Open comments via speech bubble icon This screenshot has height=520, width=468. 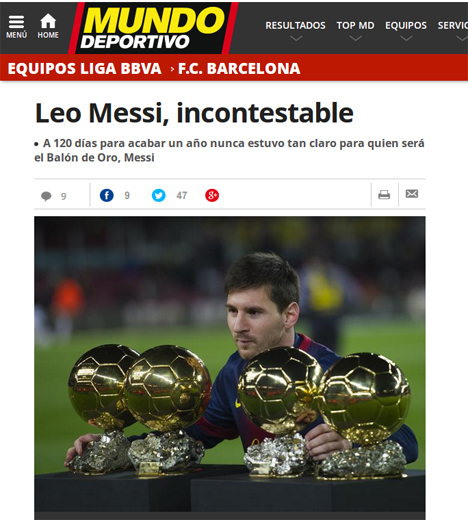click(x=46, y=196)
